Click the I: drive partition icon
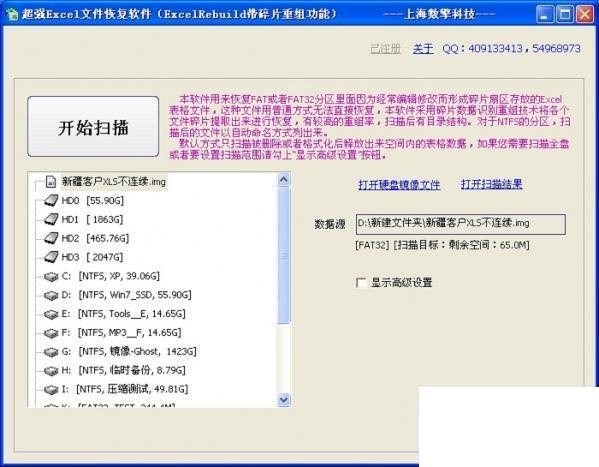The width and height of the screenshot is (599, 467). 51,390
